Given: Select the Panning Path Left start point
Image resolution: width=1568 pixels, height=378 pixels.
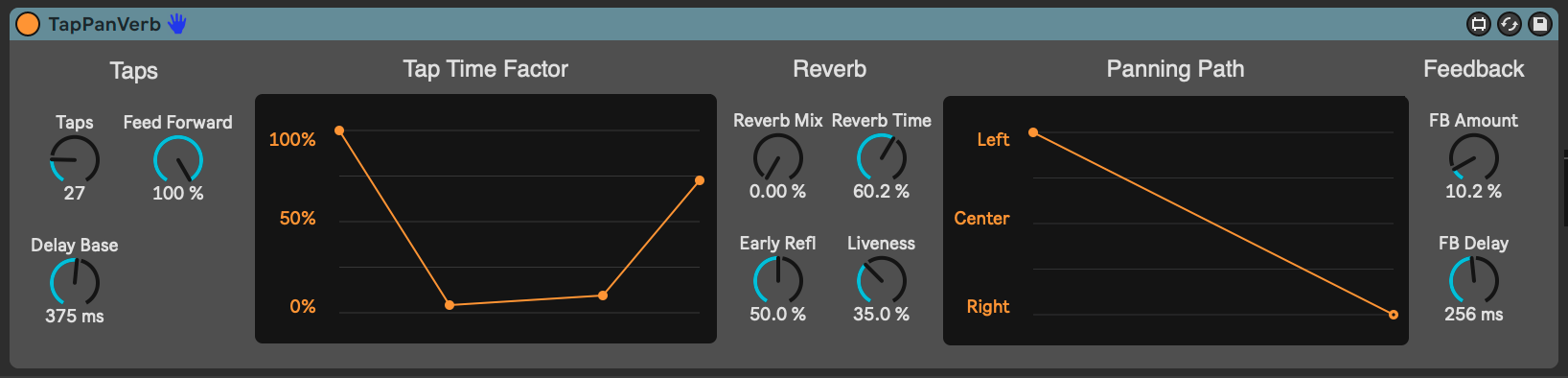Looking at the screenshot, I should coord(1033,132).
